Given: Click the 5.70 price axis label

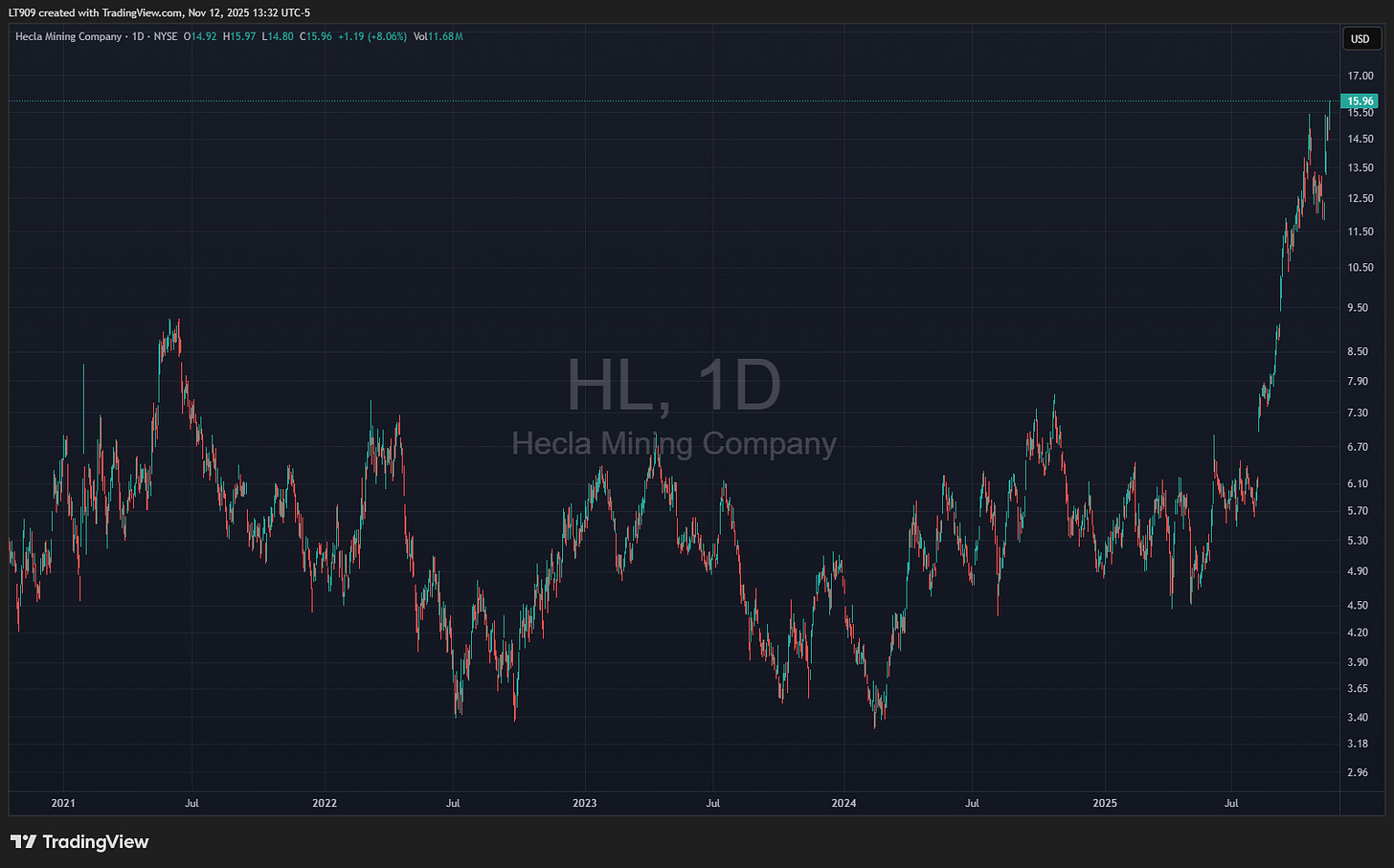Looking at the screenshot, I should click(x=1358, y=511).
